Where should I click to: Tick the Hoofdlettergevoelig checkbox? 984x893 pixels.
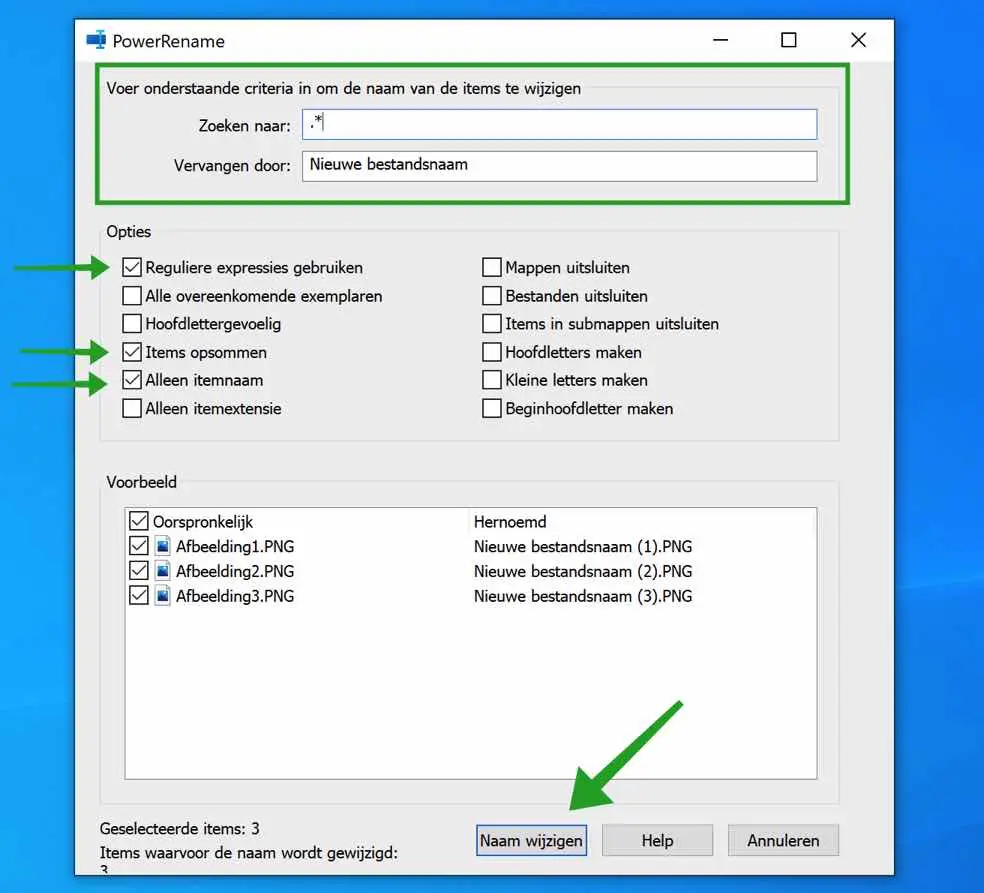pos(132,324)
